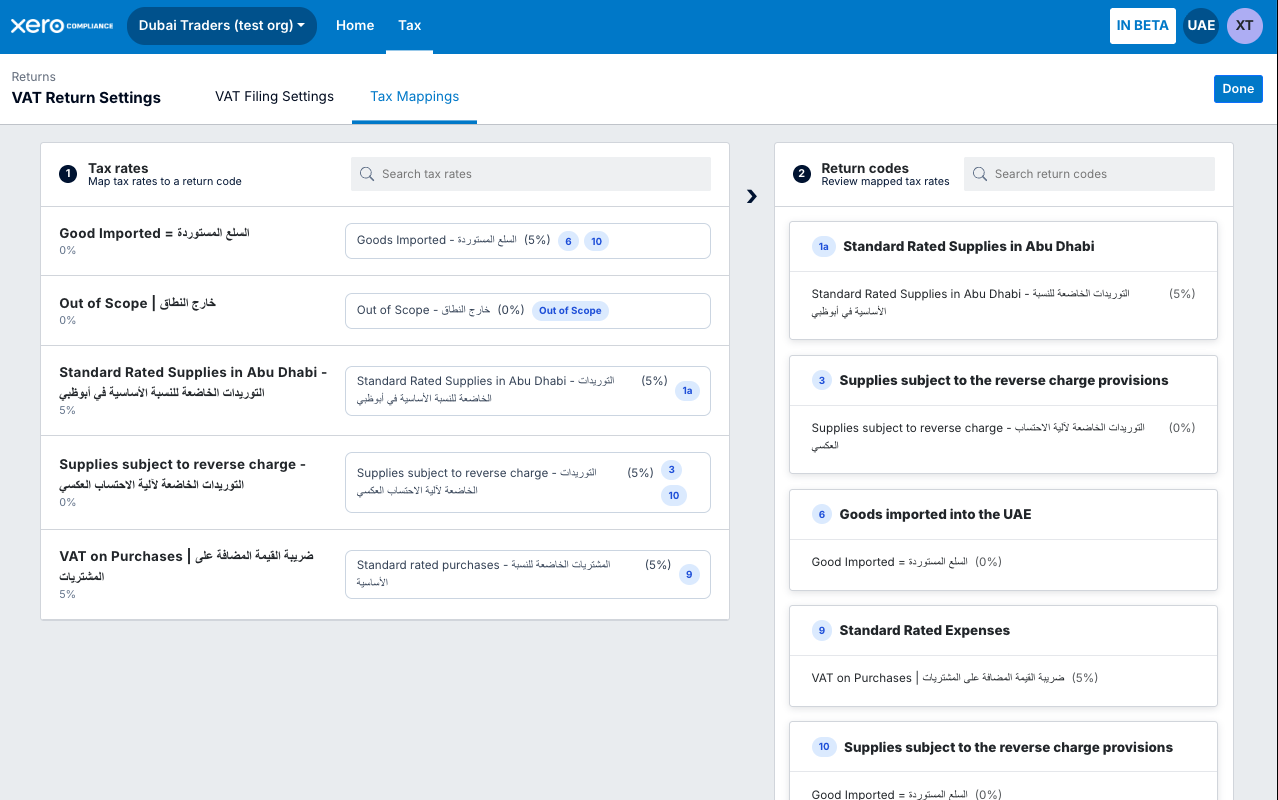Select the Standard Rated Expenses card header
Viewport: 1278px width, 800px height.
(x=1003, y=630)
